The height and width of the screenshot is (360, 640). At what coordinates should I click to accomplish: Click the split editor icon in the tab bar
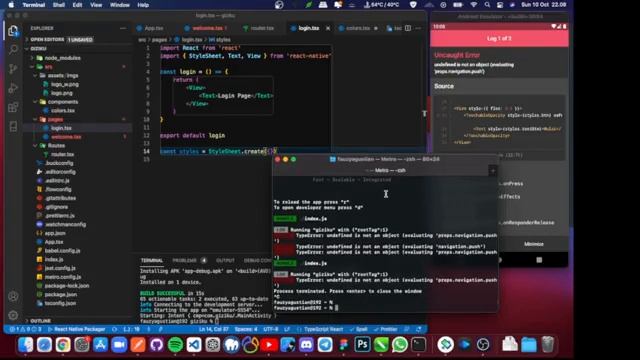(408, 28)
